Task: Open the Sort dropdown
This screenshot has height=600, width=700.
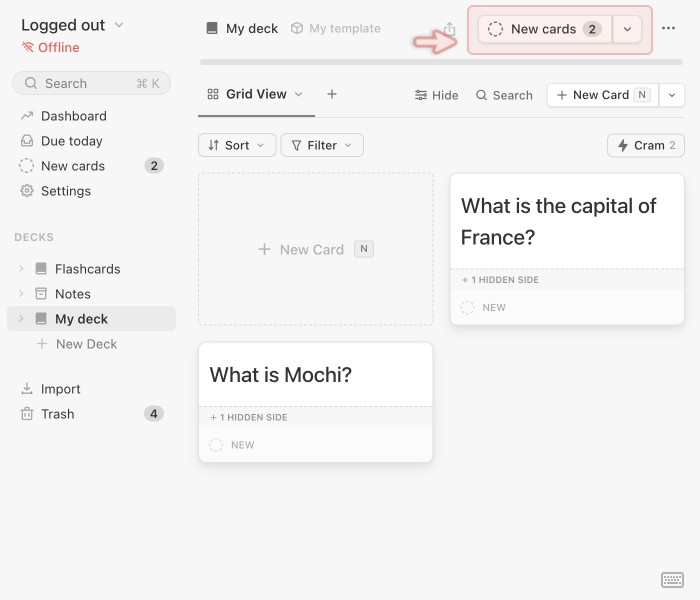Action: tap(237, 146)
